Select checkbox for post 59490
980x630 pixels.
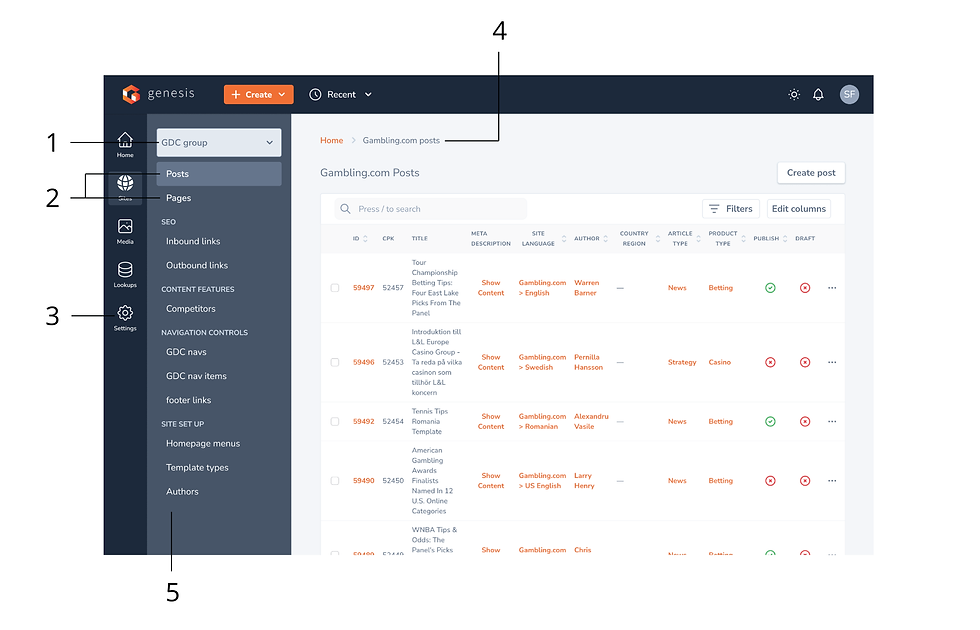(335, 481)
